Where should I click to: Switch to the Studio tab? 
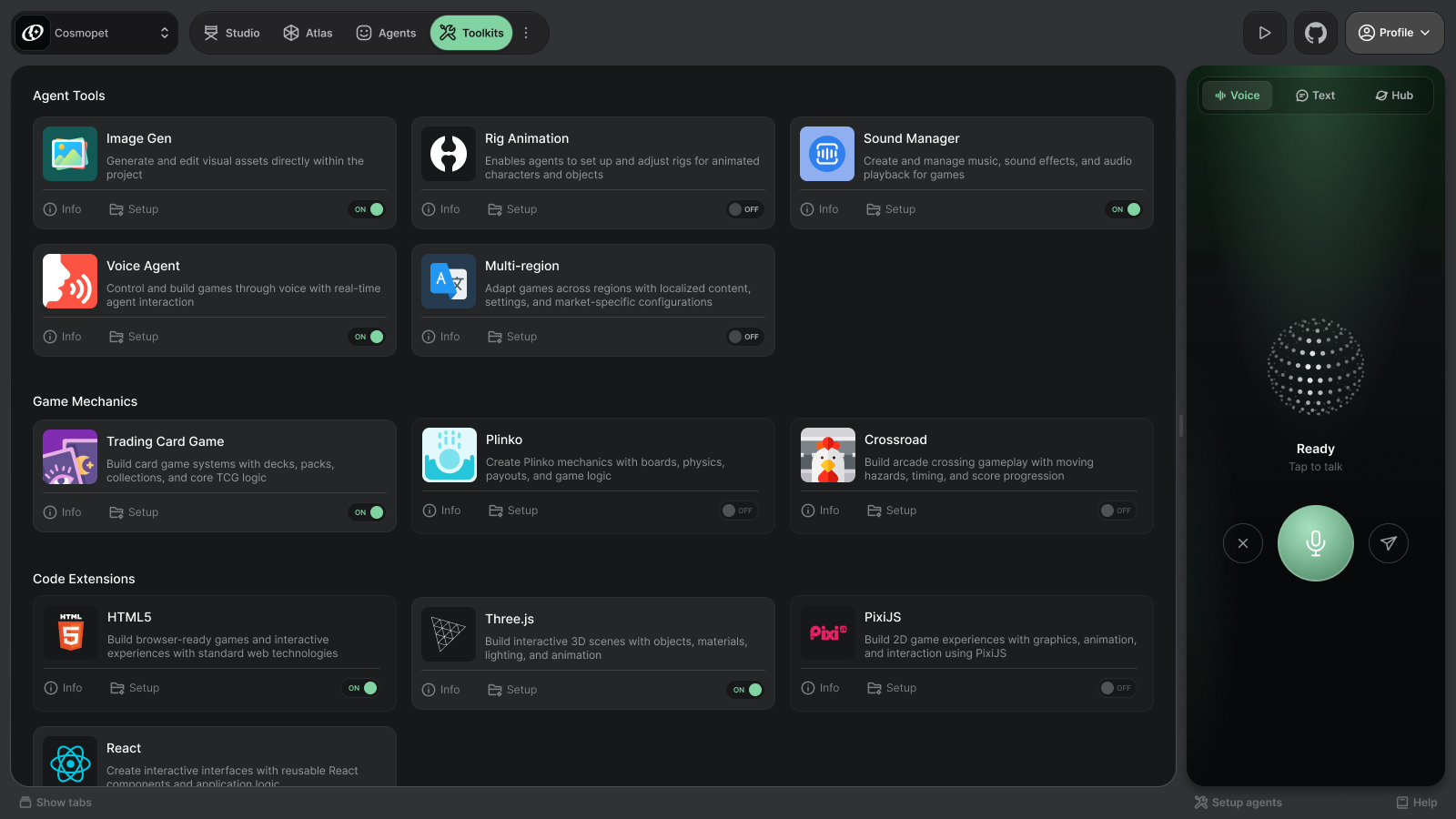232,33
